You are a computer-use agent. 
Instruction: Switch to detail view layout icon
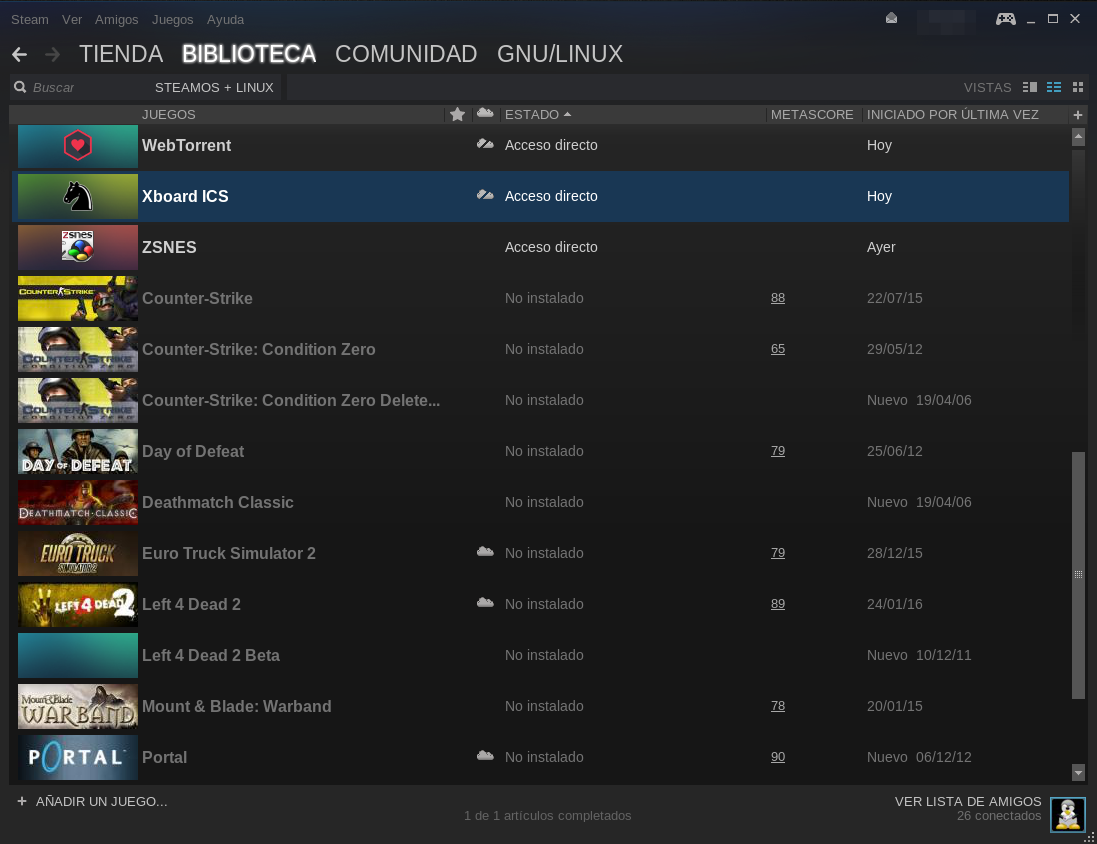tap(1030, 87)
